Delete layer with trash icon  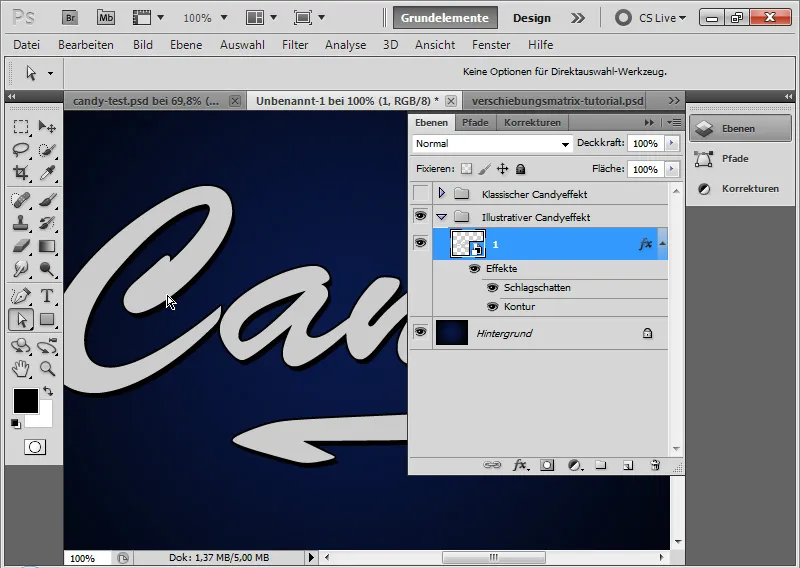point(655,465)
